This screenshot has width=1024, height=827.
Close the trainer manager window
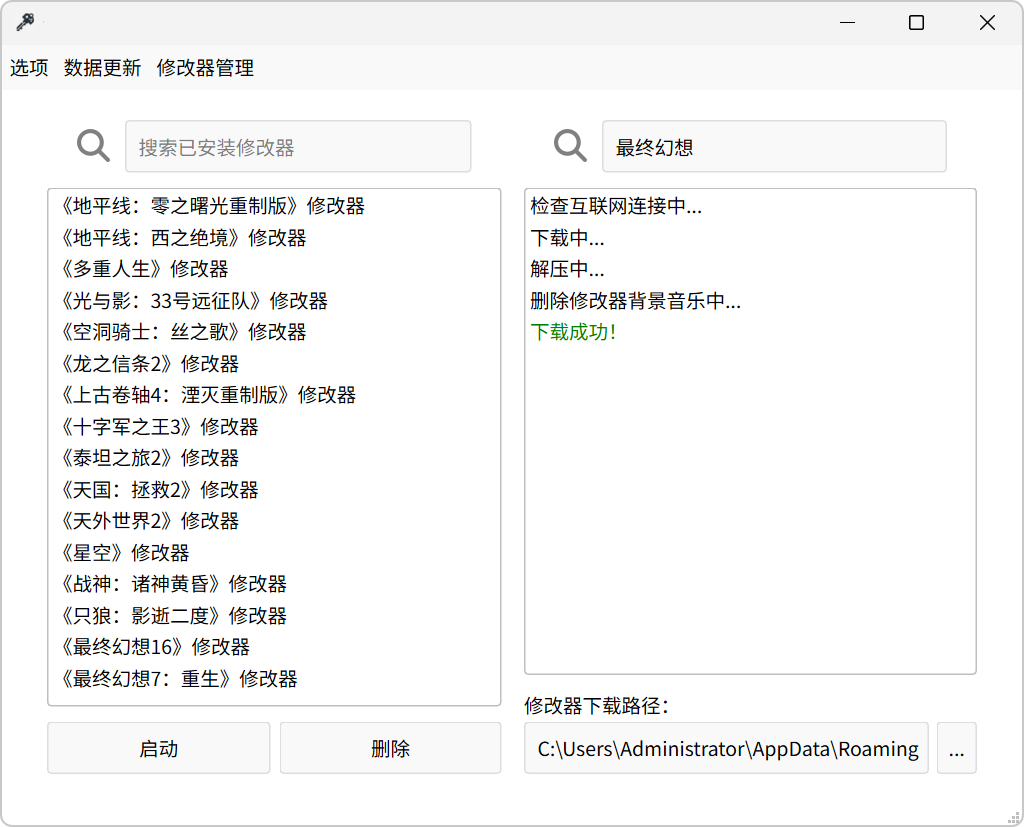click(x=987, y=23)
